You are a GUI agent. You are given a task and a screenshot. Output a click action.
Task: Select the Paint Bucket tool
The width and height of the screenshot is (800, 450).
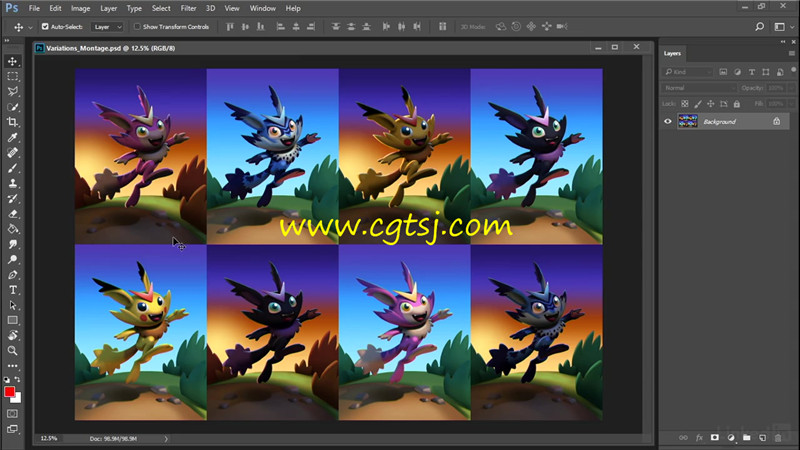12,229
